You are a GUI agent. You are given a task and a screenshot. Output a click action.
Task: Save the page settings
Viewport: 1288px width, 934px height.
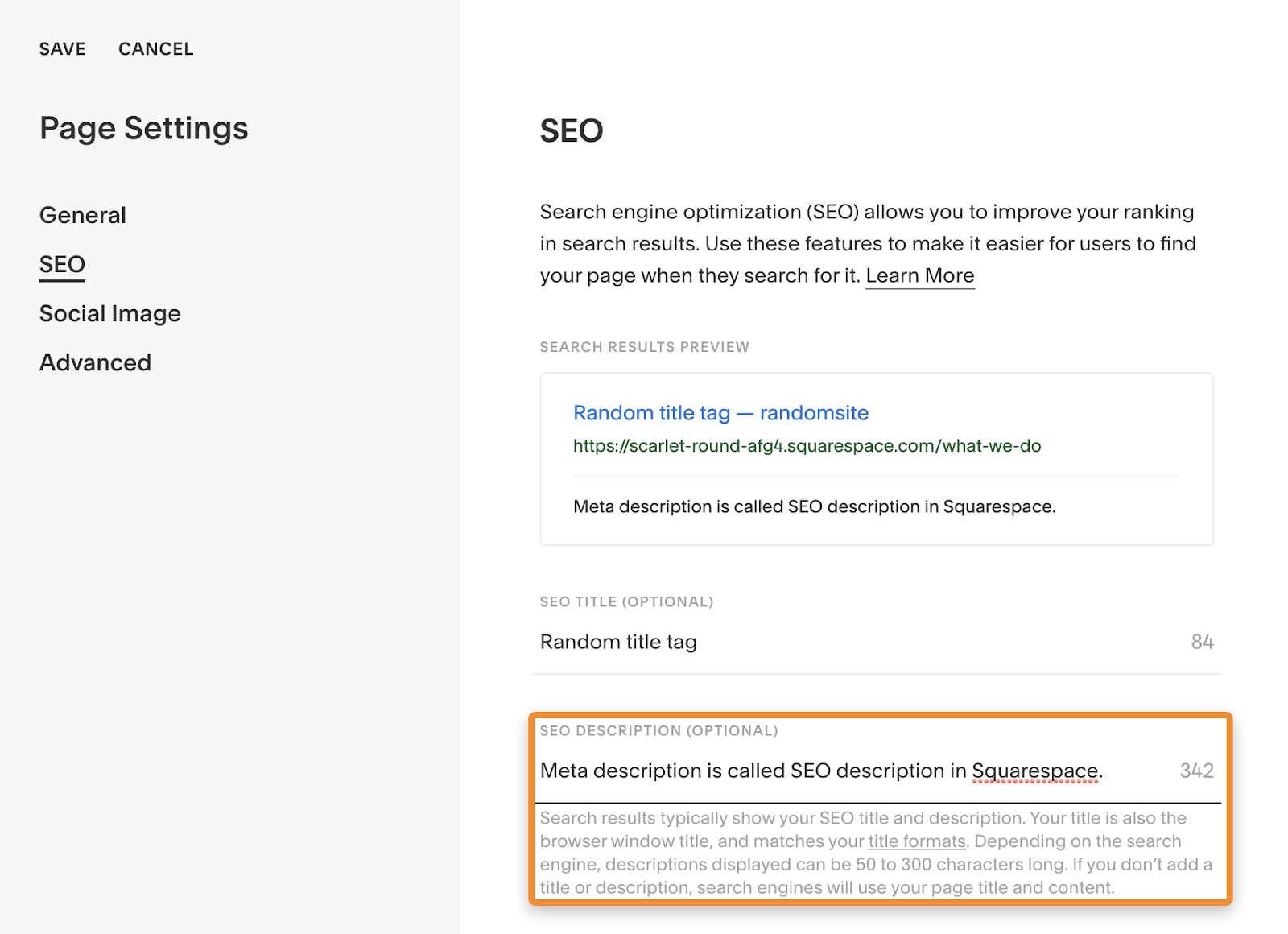pos(62,48)
